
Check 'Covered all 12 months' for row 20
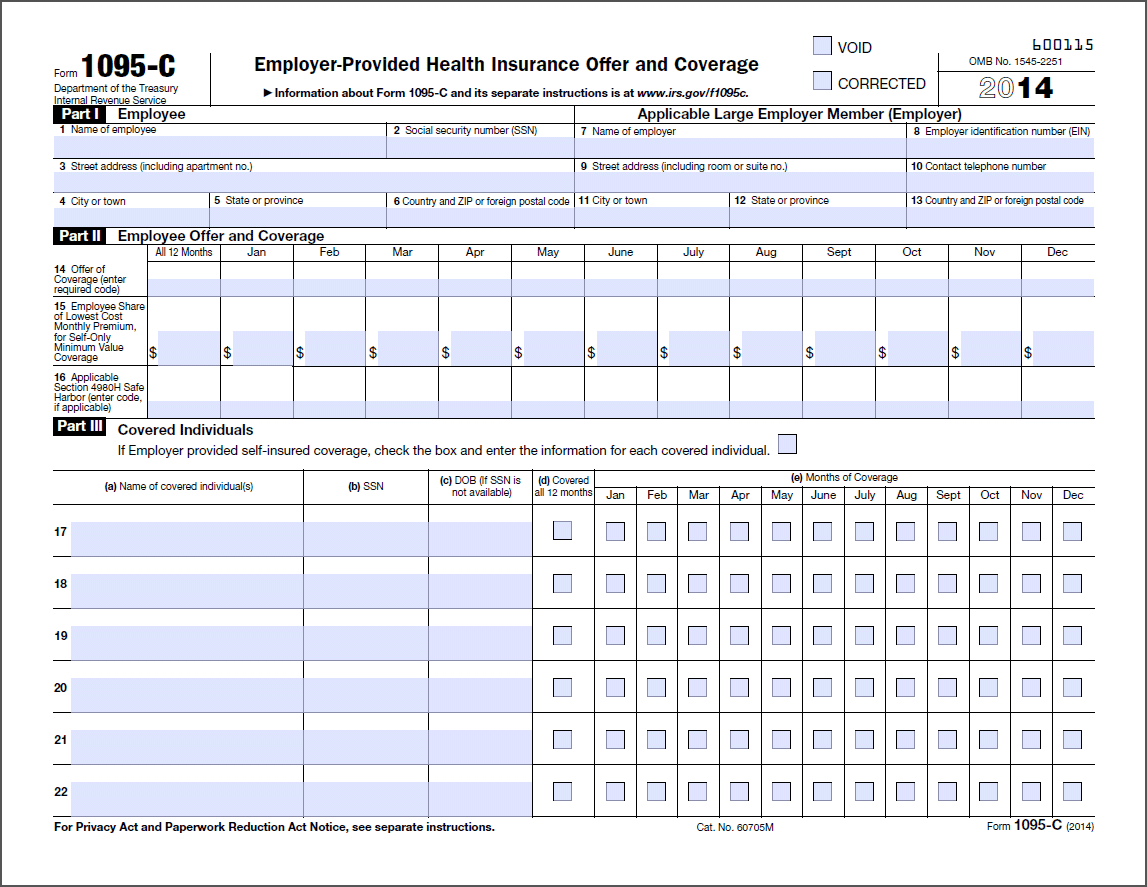[x=562, y=687]
